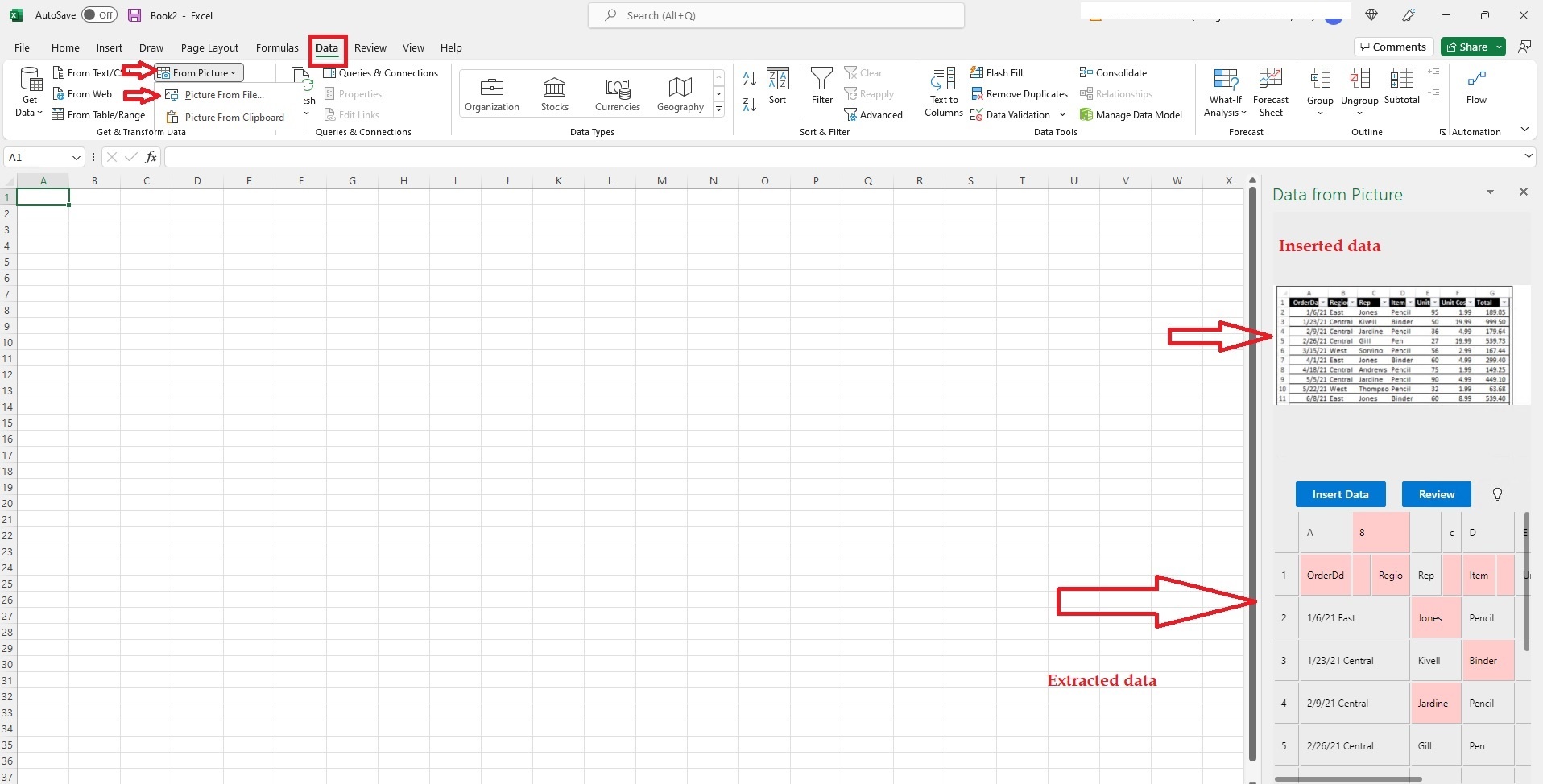Select the Stocks data type
Screen dimensions: 1543x784
554,91
